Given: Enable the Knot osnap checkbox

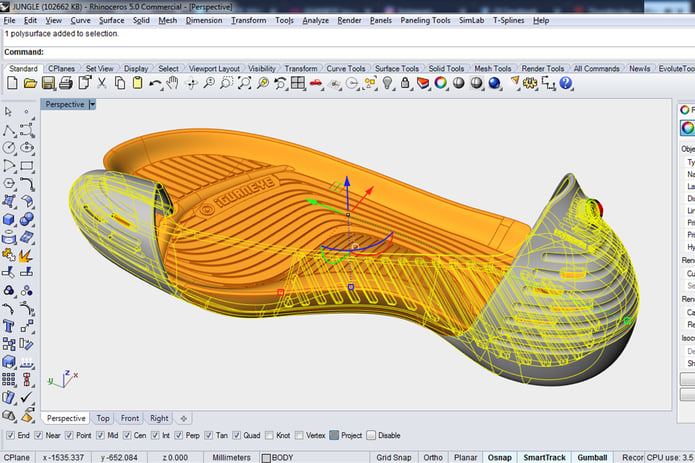Looking at the screenshot, I should click(269, 436).
